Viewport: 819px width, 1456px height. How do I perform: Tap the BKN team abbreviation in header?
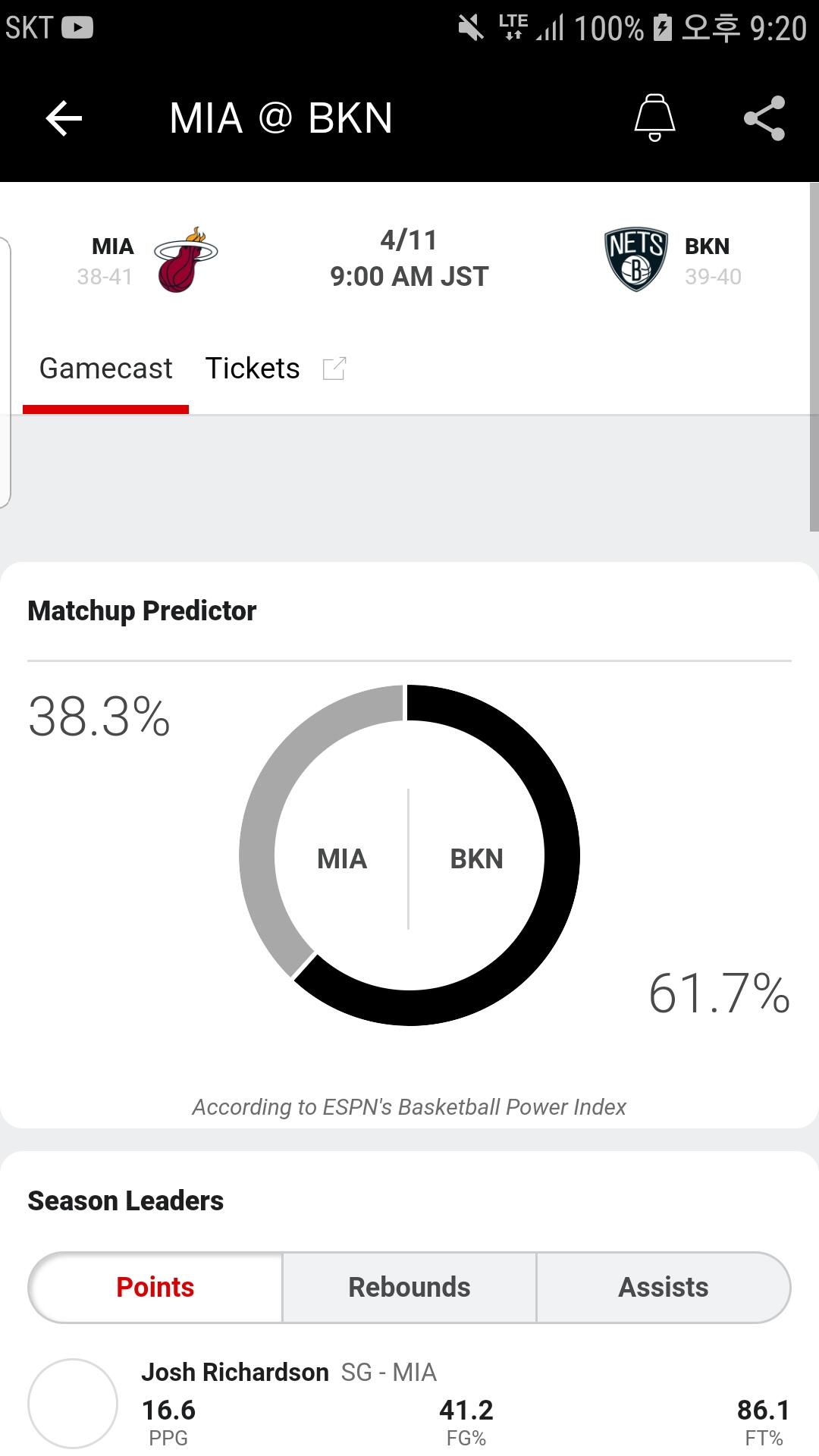point(707,246)
